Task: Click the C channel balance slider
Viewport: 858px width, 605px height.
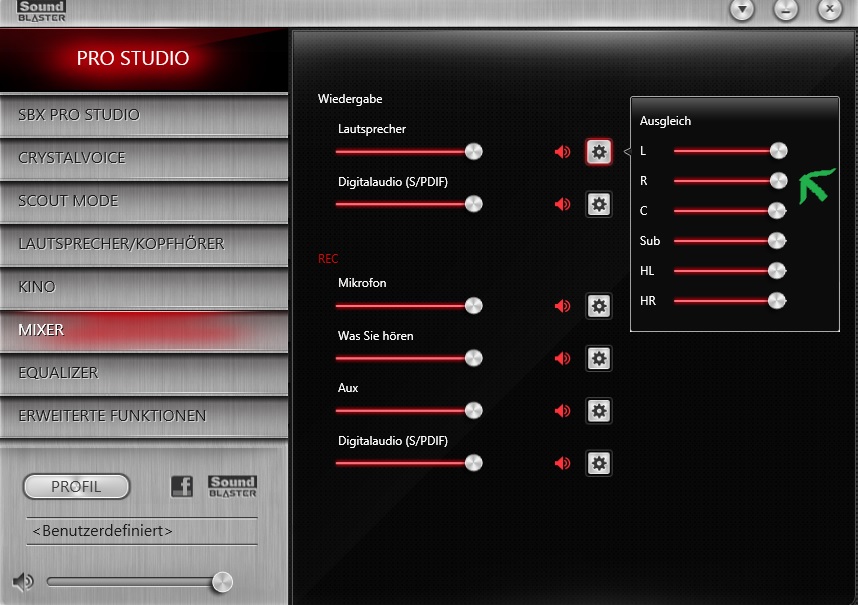Action: (730, 211)
